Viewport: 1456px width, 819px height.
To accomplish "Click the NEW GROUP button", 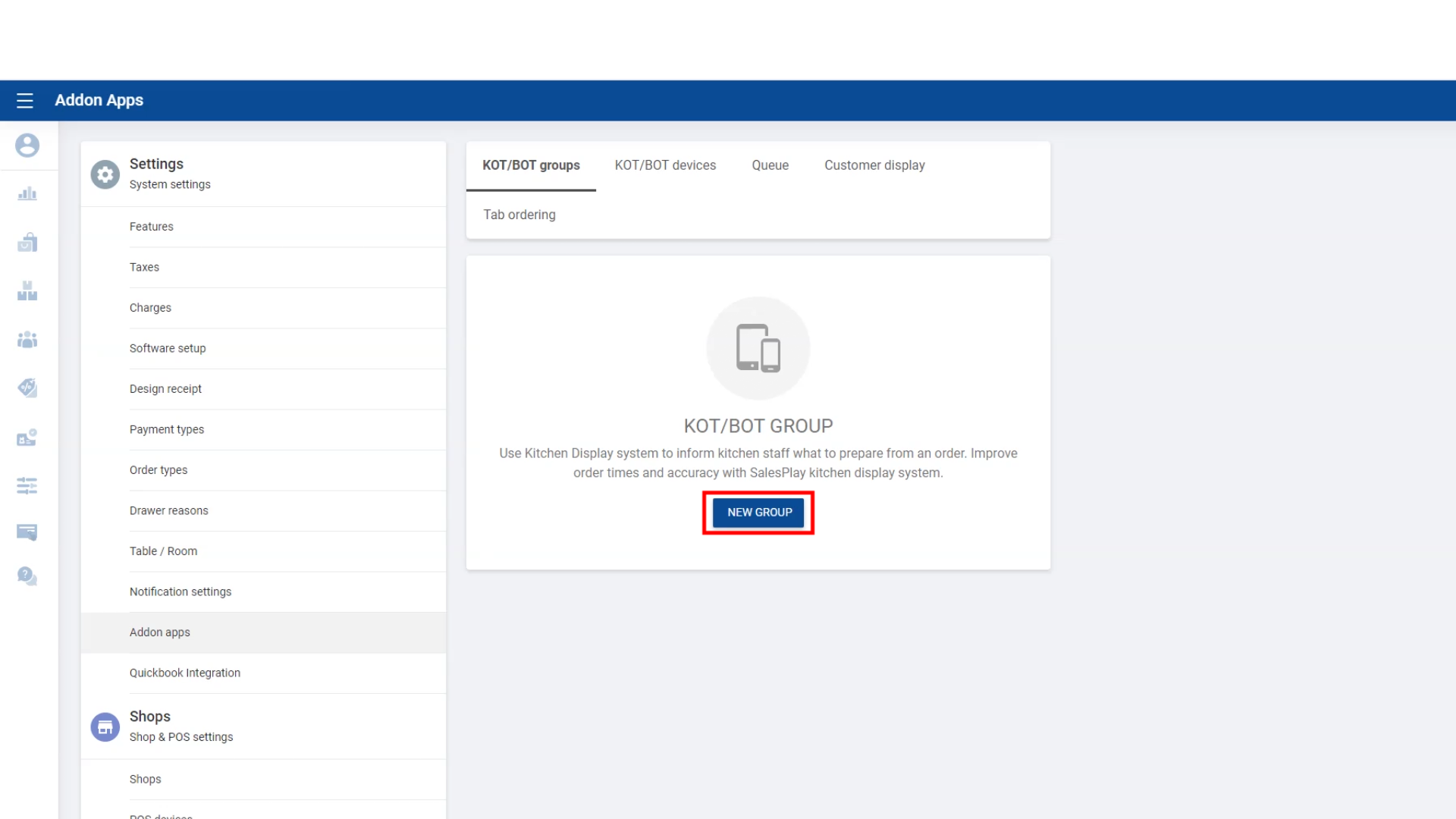I will [759, 513].
